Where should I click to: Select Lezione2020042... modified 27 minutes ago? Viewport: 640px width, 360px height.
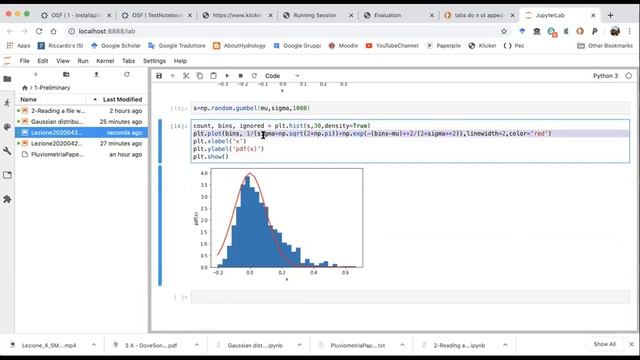pos(82,144)
